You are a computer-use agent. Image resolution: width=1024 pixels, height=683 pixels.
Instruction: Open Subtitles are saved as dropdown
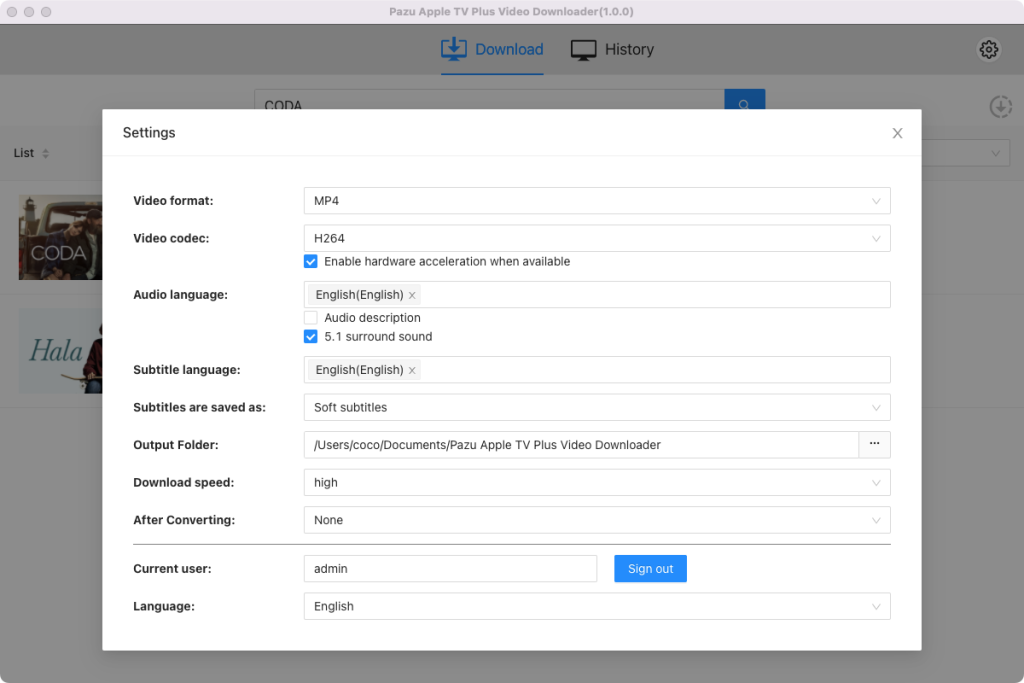coord(597,407)
